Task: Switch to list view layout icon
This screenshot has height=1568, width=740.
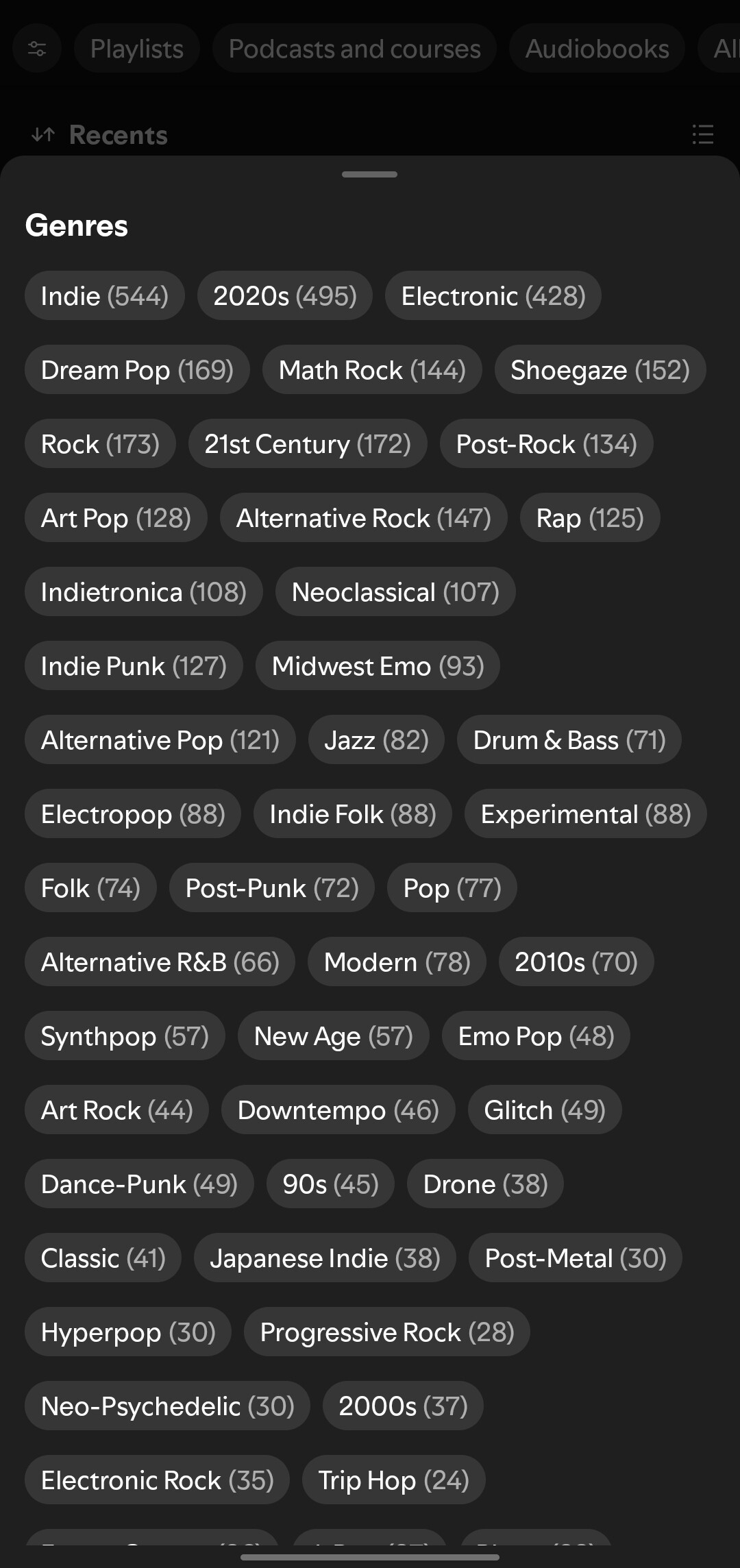Action: [702, 134]
